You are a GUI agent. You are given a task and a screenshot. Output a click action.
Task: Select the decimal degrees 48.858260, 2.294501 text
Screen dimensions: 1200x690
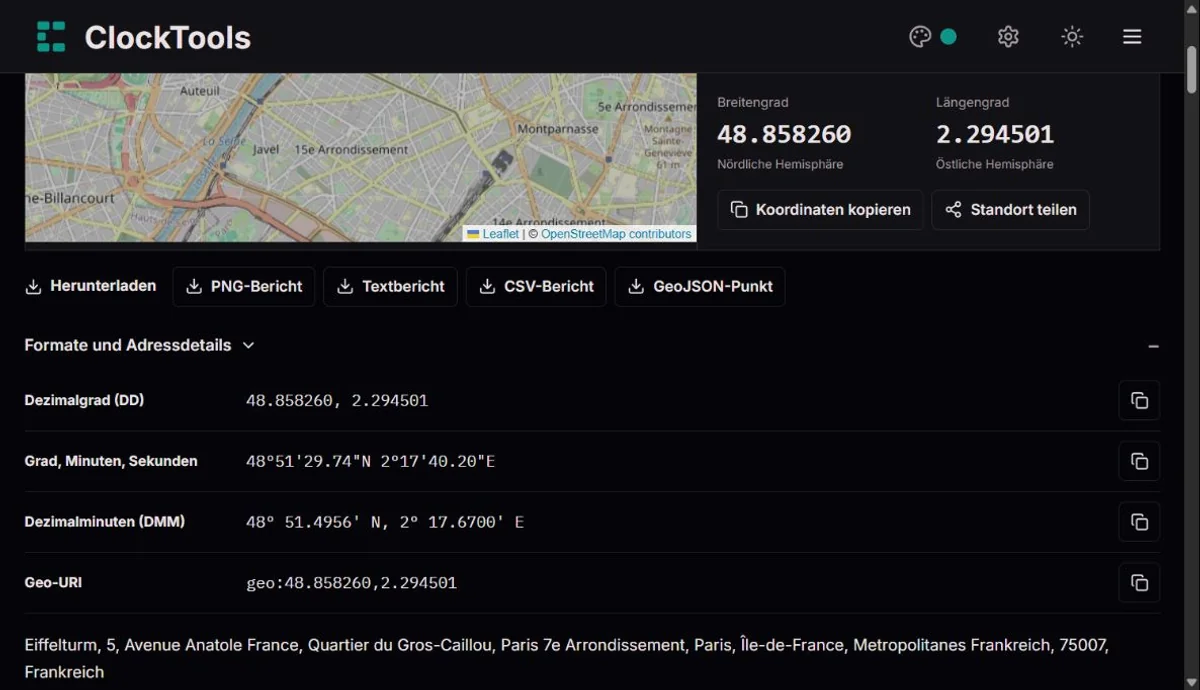click(337, 400)
